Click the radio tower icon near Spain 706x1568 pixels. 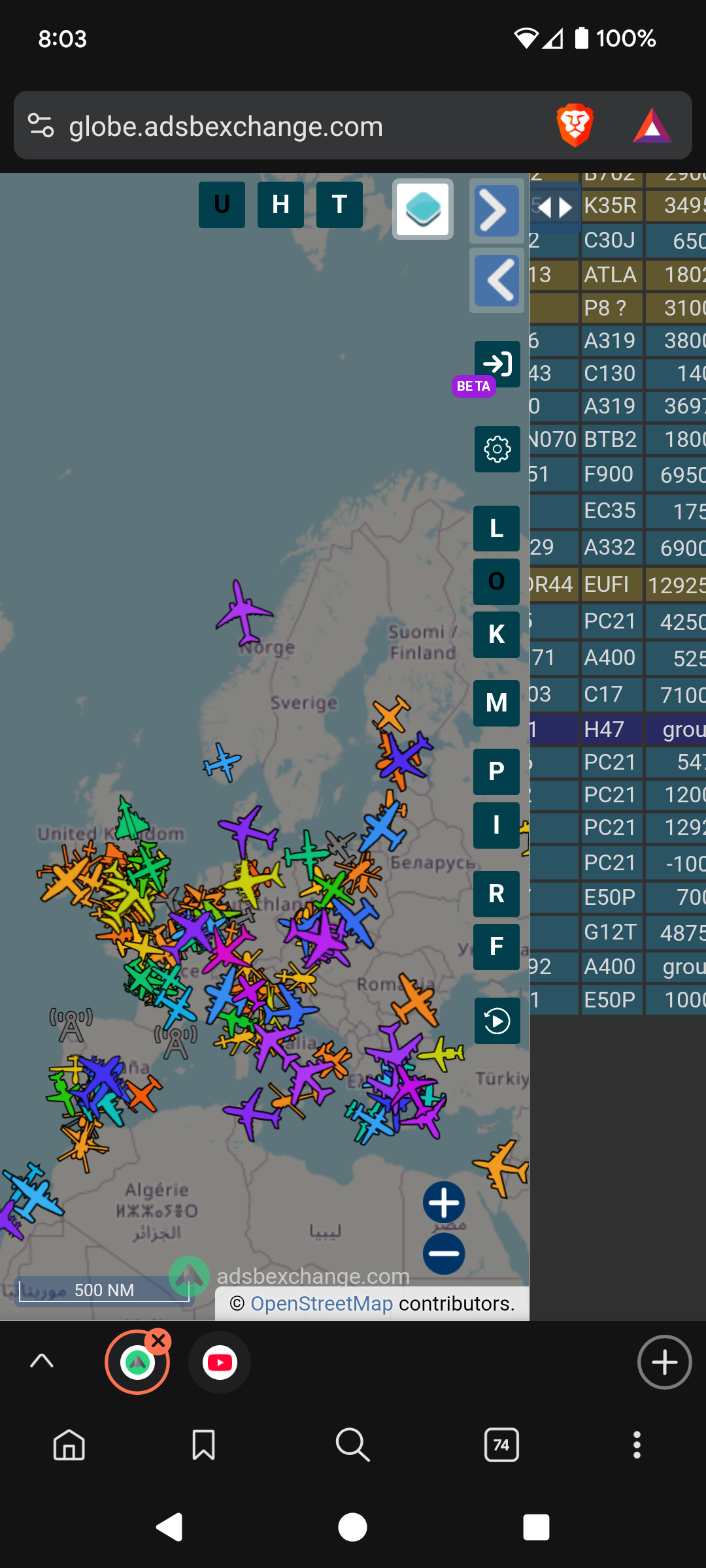pyautogui.click(x=176, y=1042)
